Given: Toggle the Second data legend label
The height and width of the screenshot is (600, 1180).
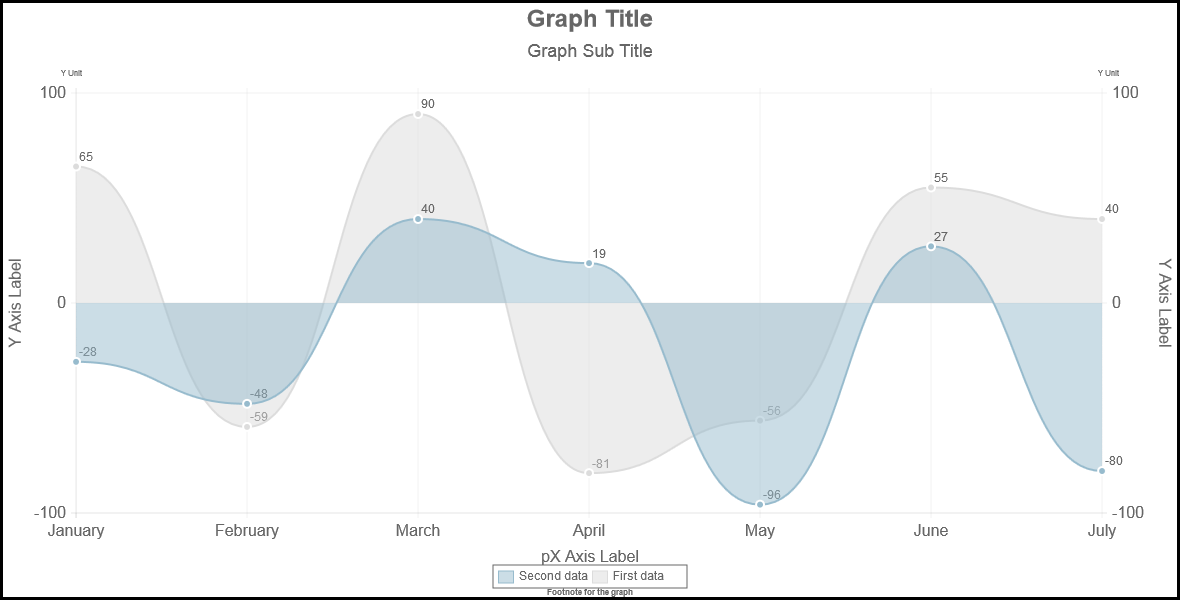Looking at the screenshot, I should click(x=553, y=576).
